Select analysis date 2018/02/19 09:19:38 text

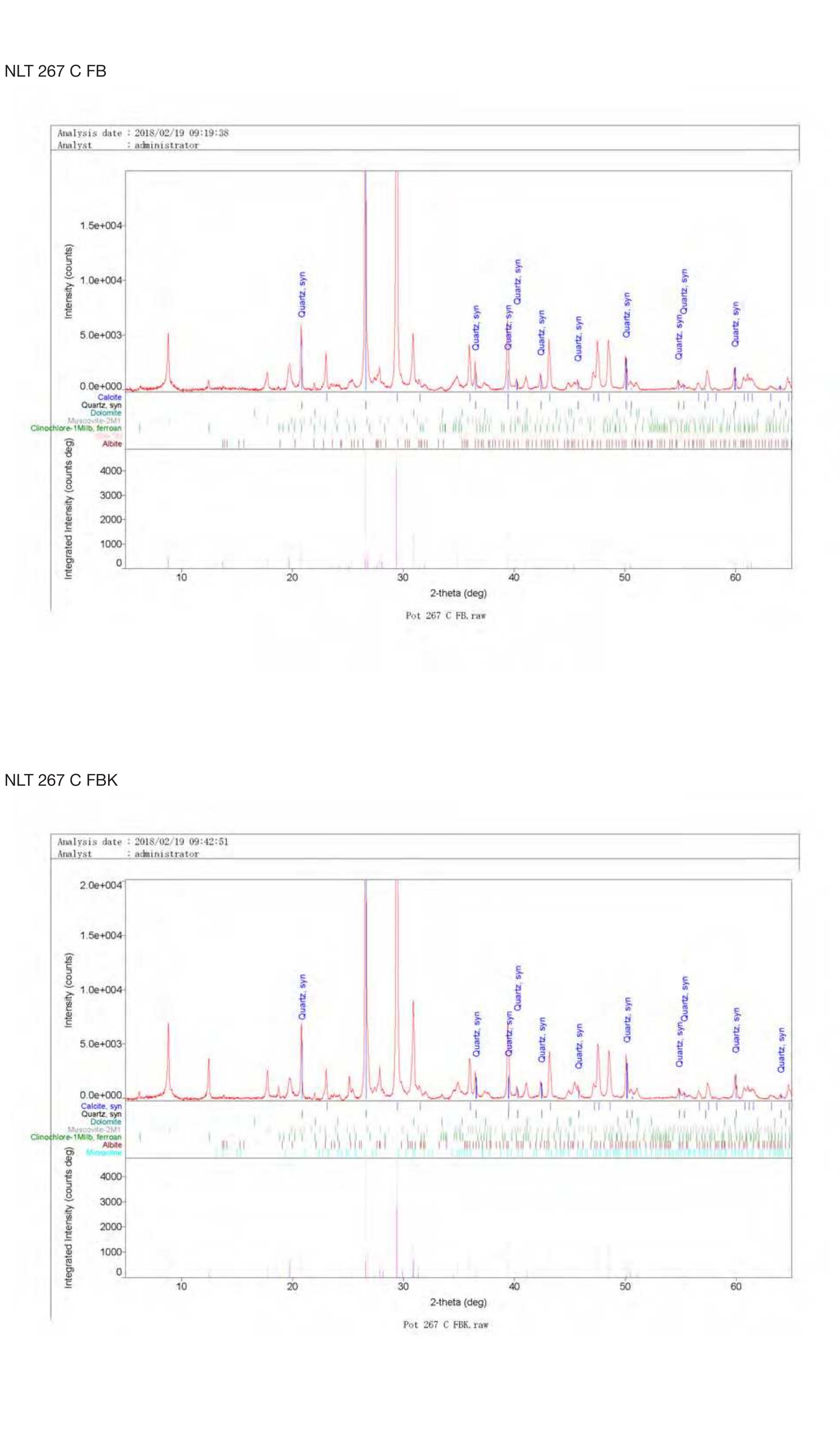[x=181, y=133]
